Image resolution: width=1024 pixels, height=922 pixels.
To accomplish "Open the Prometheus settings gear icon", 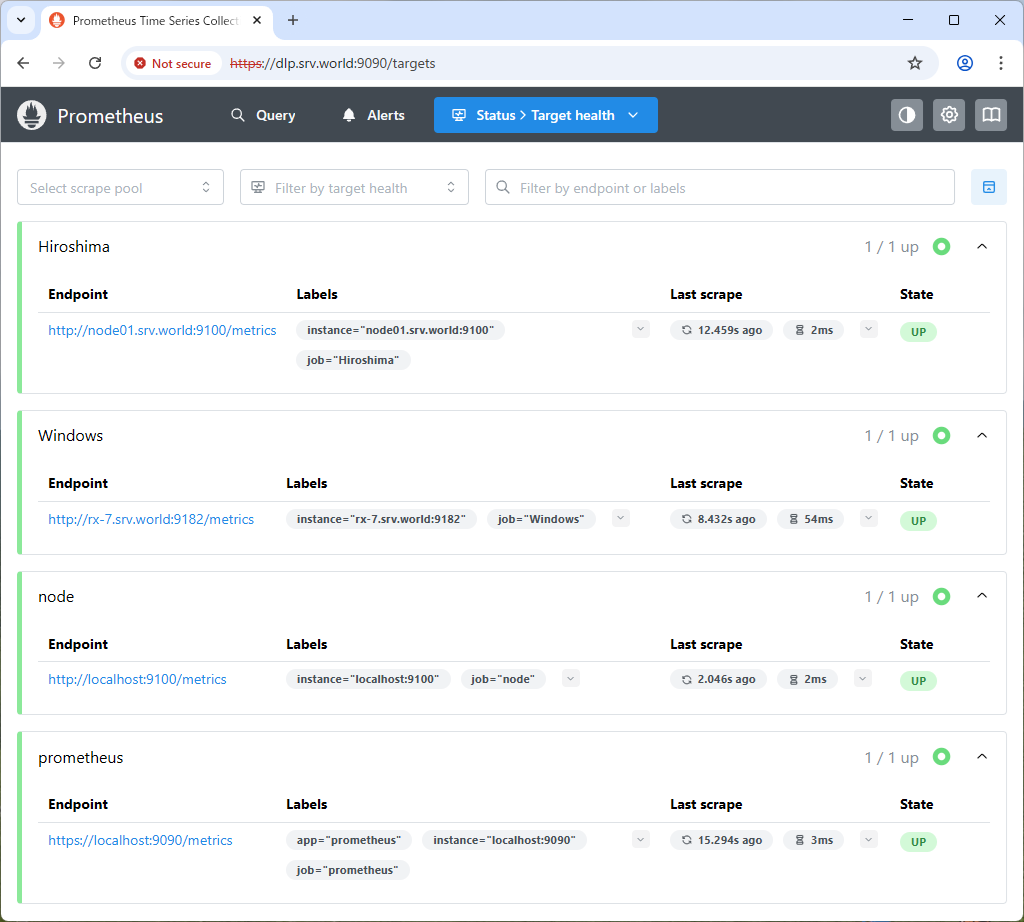I will pyautogui.click(x=949, y=115).
